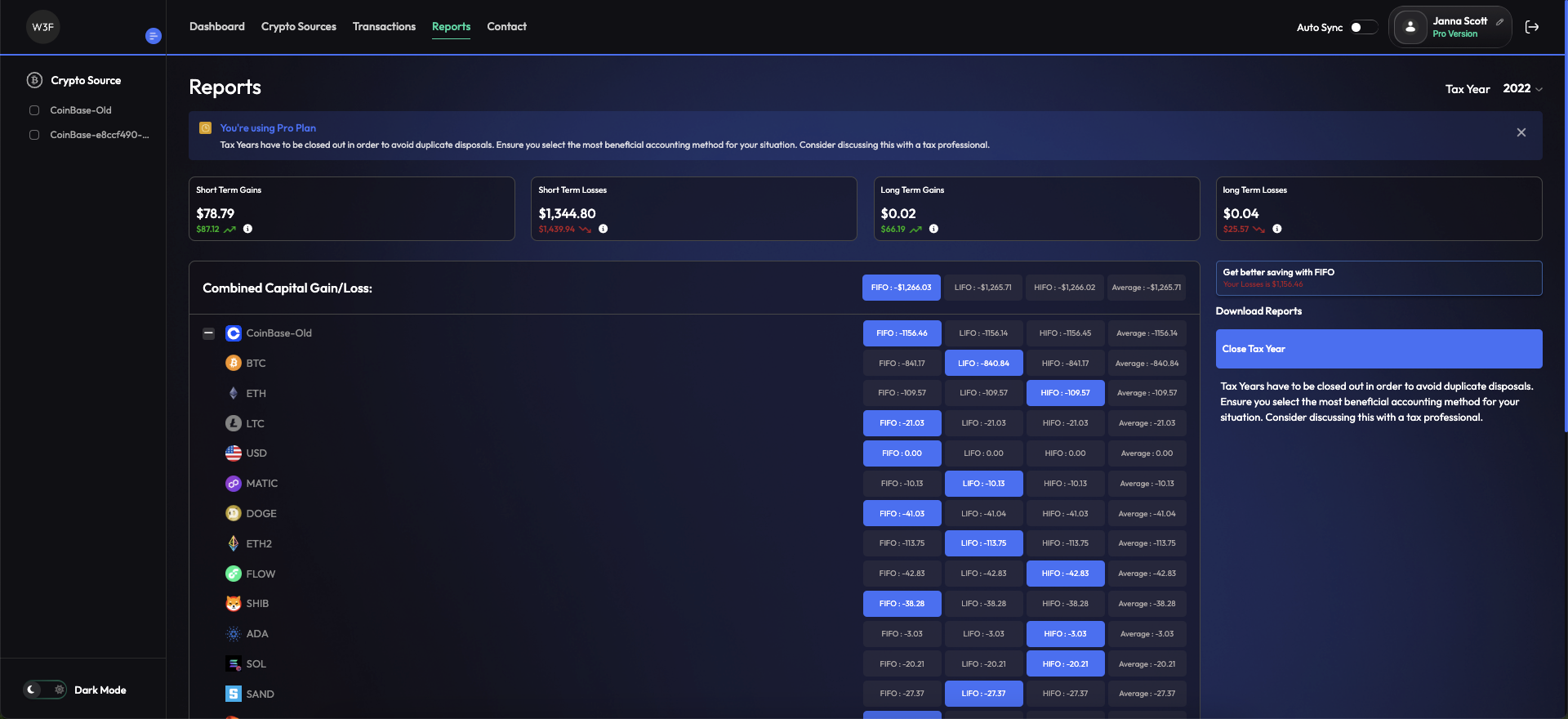Select combined HIFO : -$1,266.02 method
1568x719 pixels.
click(1065, 288)
